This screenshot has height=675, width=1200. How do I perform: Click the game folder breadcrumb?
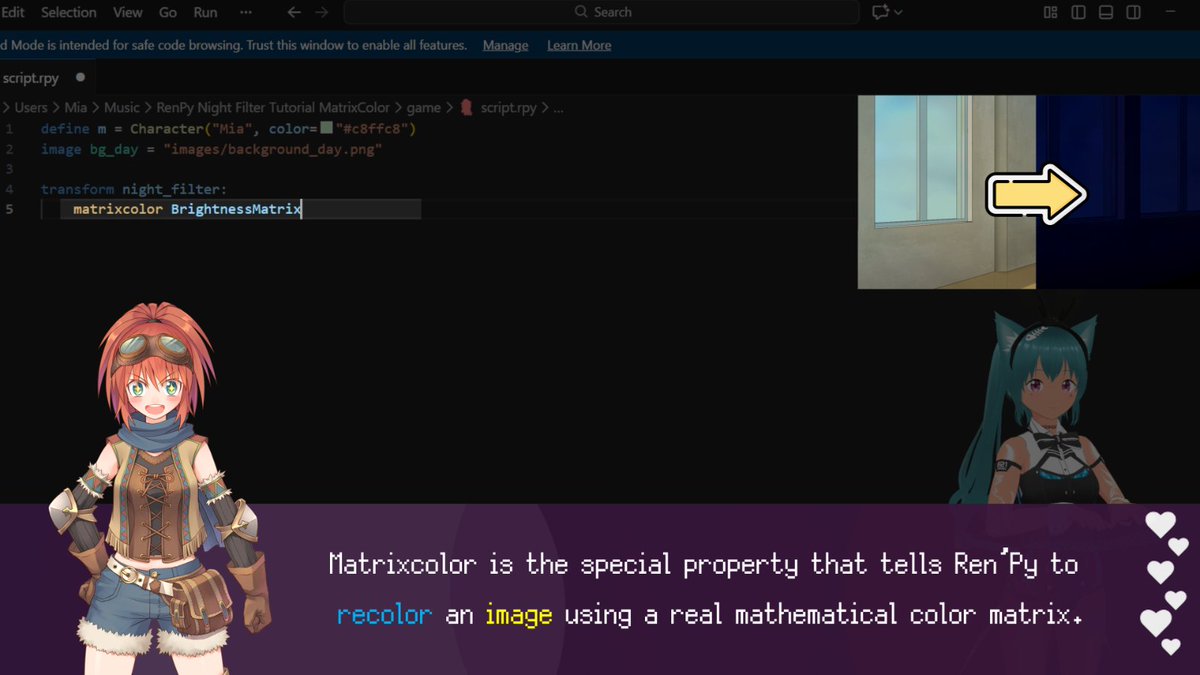coord(423,107)
